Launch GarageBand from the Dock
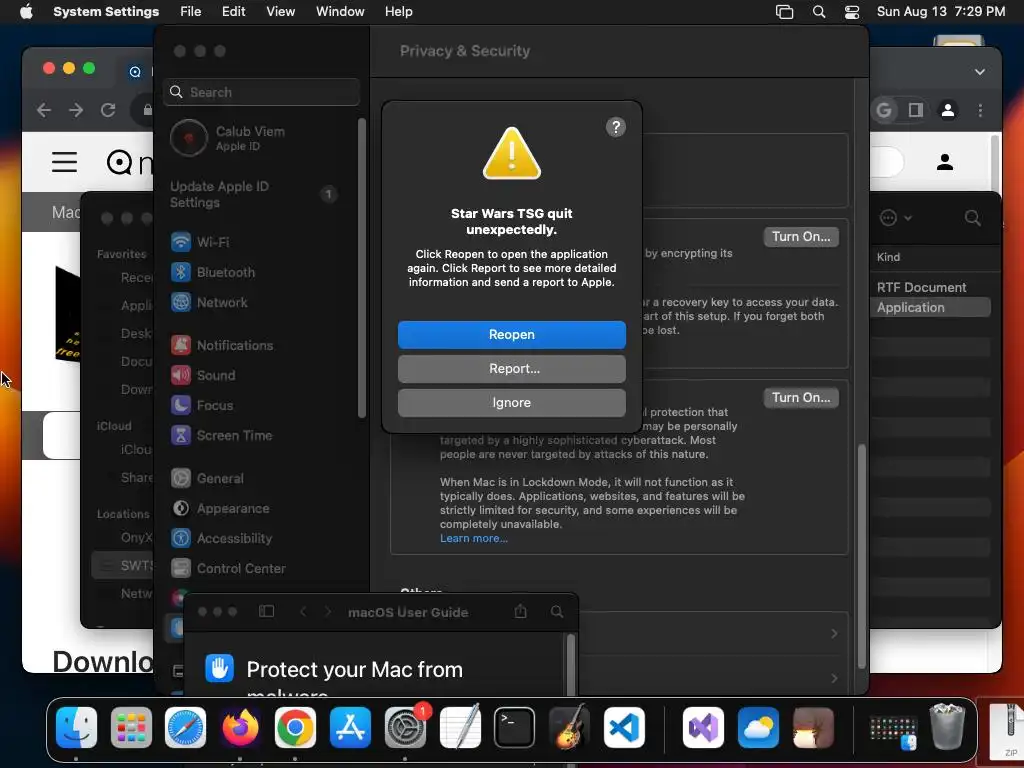 569,728
